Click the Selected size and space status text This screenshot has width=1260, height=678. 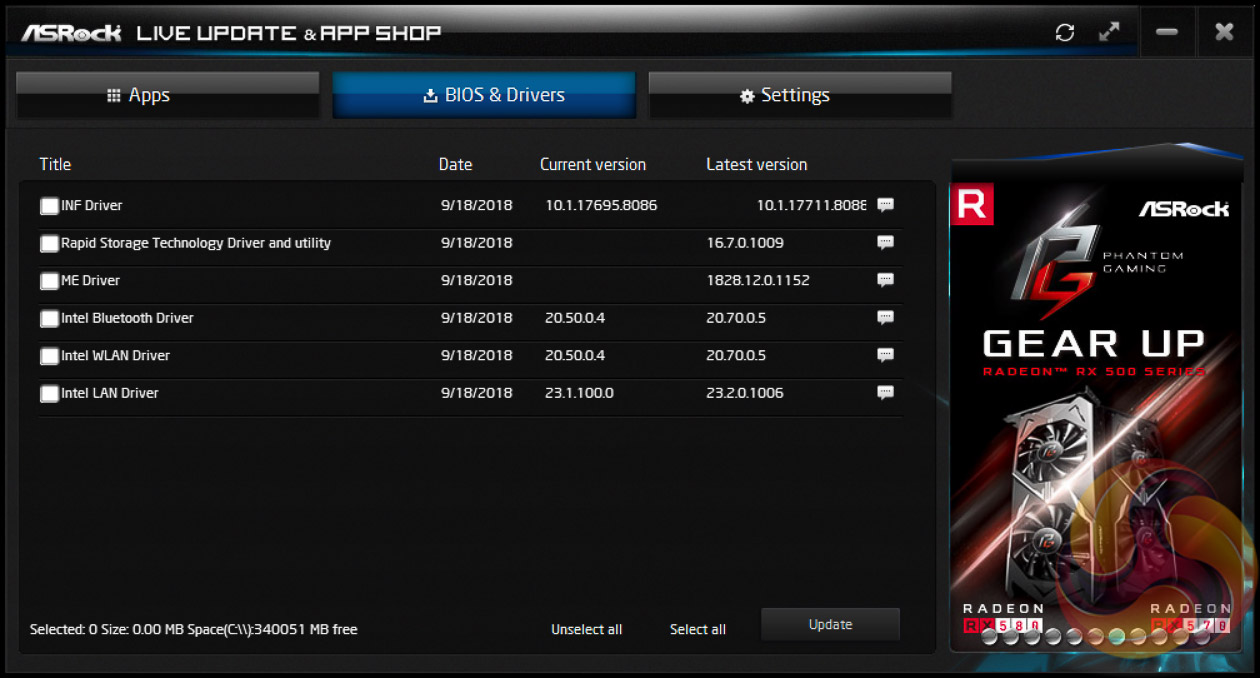pyautogui.click(x=193, y=629)
